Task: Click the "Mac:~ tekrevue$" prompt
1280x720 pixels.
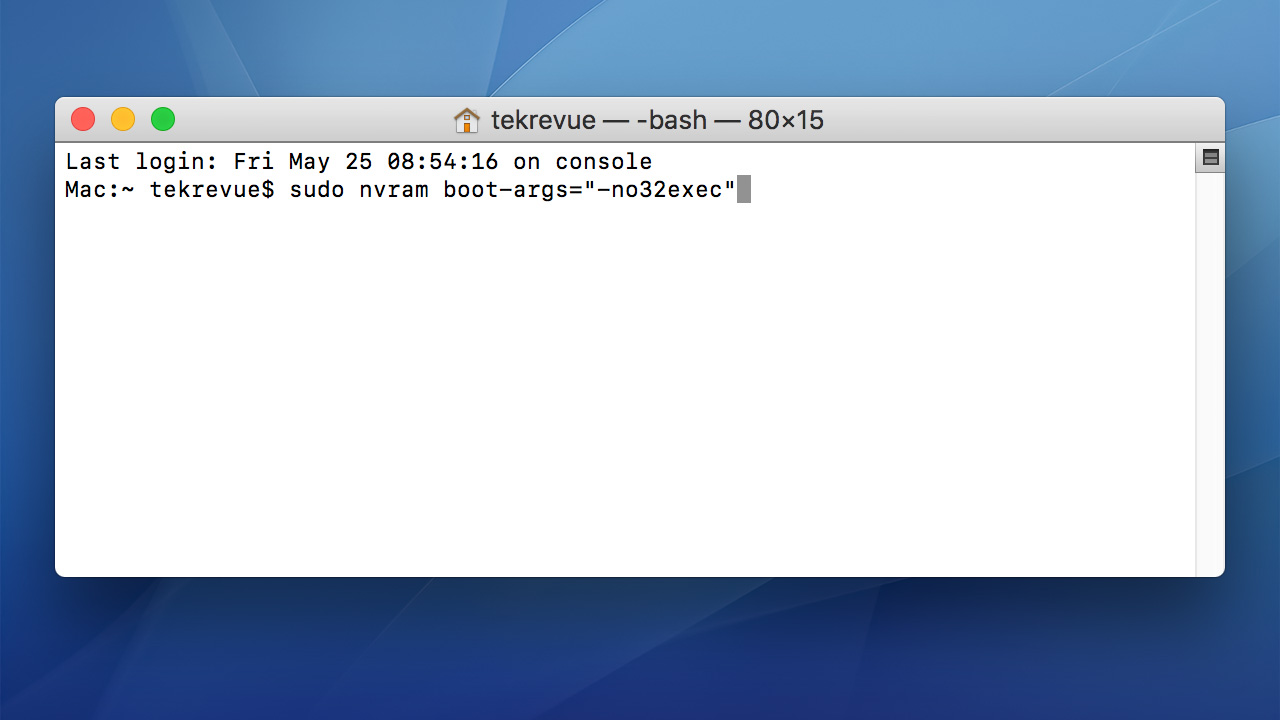Action: [170, 190]
